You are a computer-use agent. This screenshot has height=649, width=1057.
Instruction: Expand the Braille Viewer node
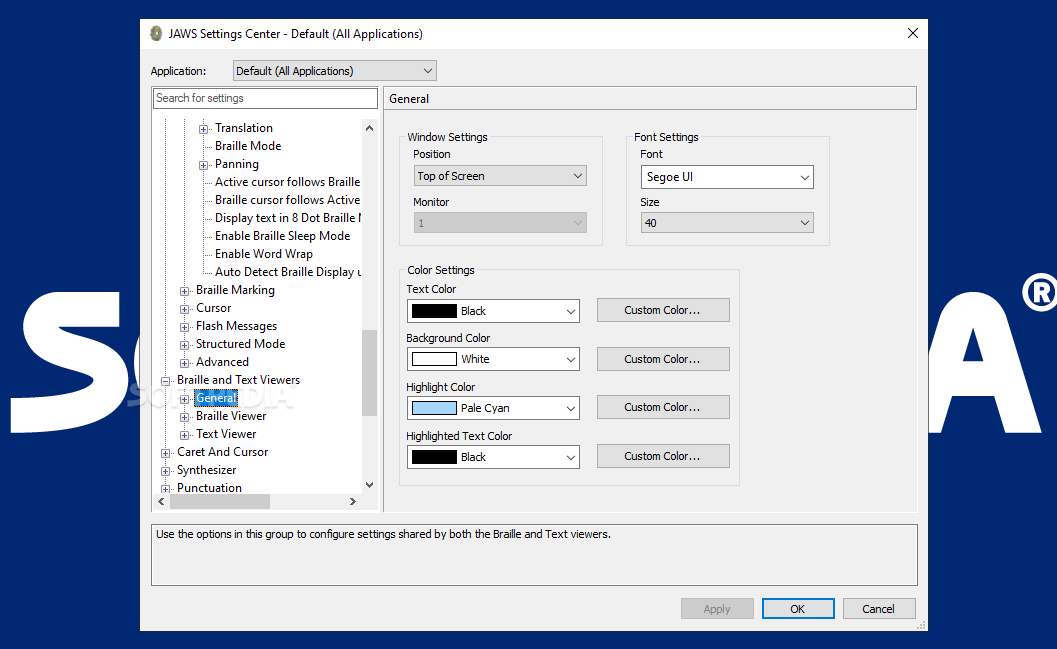(185, 417)
